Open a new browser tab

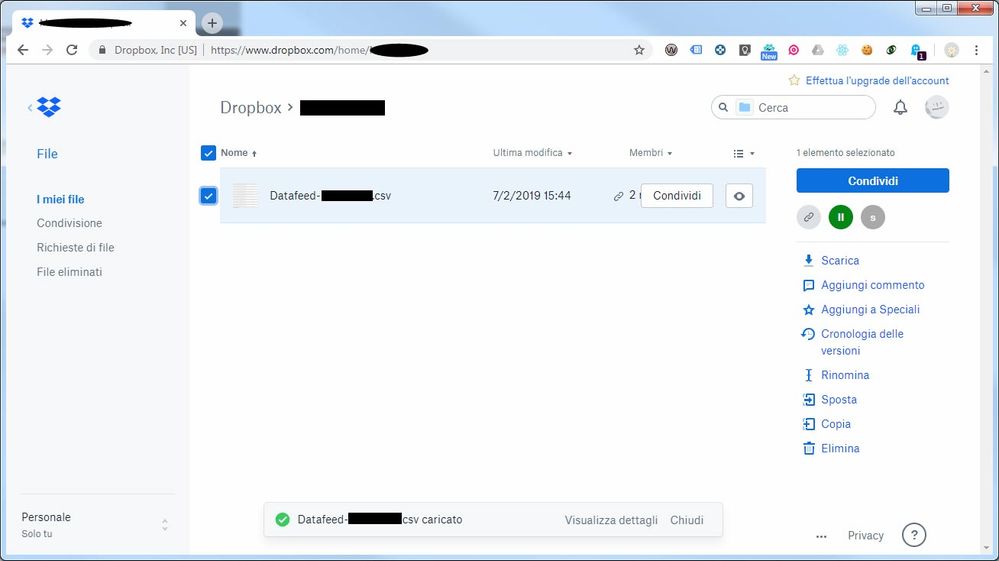pyautogui.click(x=212, y=23)
